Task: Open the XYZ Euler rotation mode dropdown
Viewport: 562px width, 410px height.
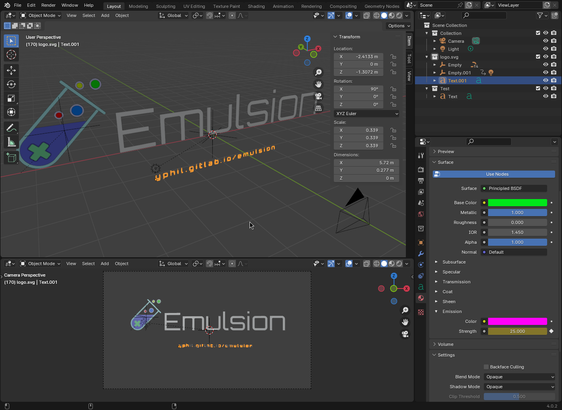Action: tap(366, 114)
